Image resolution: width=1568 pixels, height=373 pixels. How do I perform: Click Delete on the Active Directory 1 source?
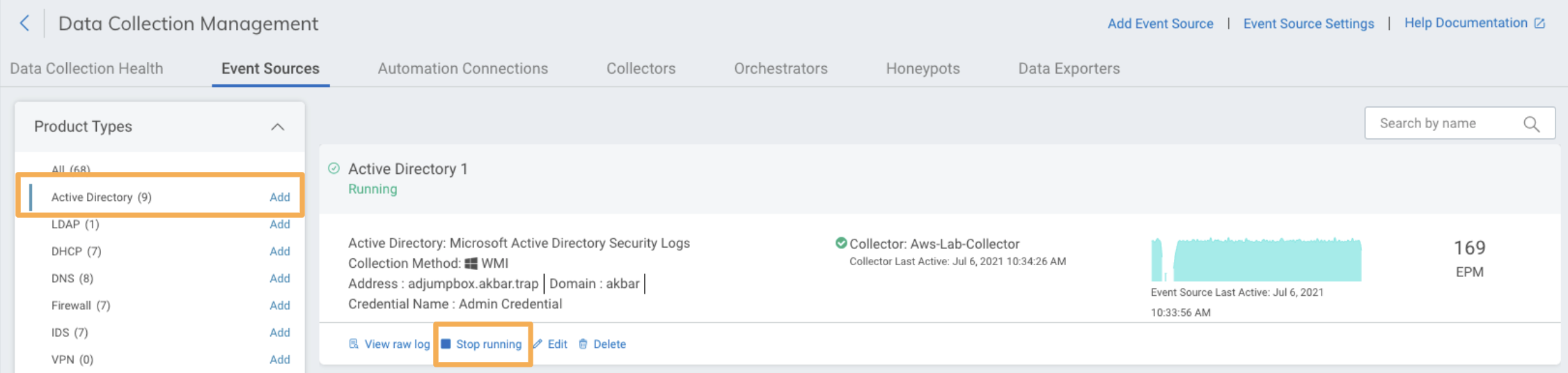point(609,344)
